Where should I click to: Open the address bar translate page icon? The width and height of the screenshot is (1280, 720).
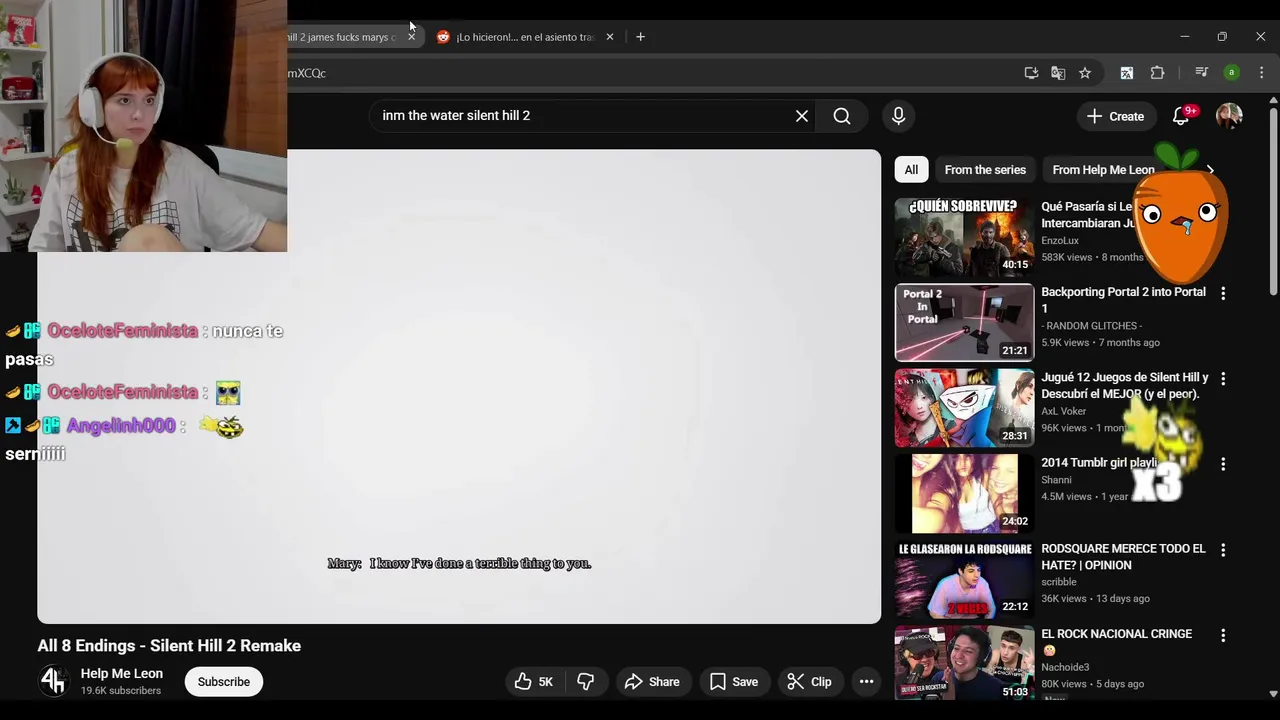coord(1058,73)
